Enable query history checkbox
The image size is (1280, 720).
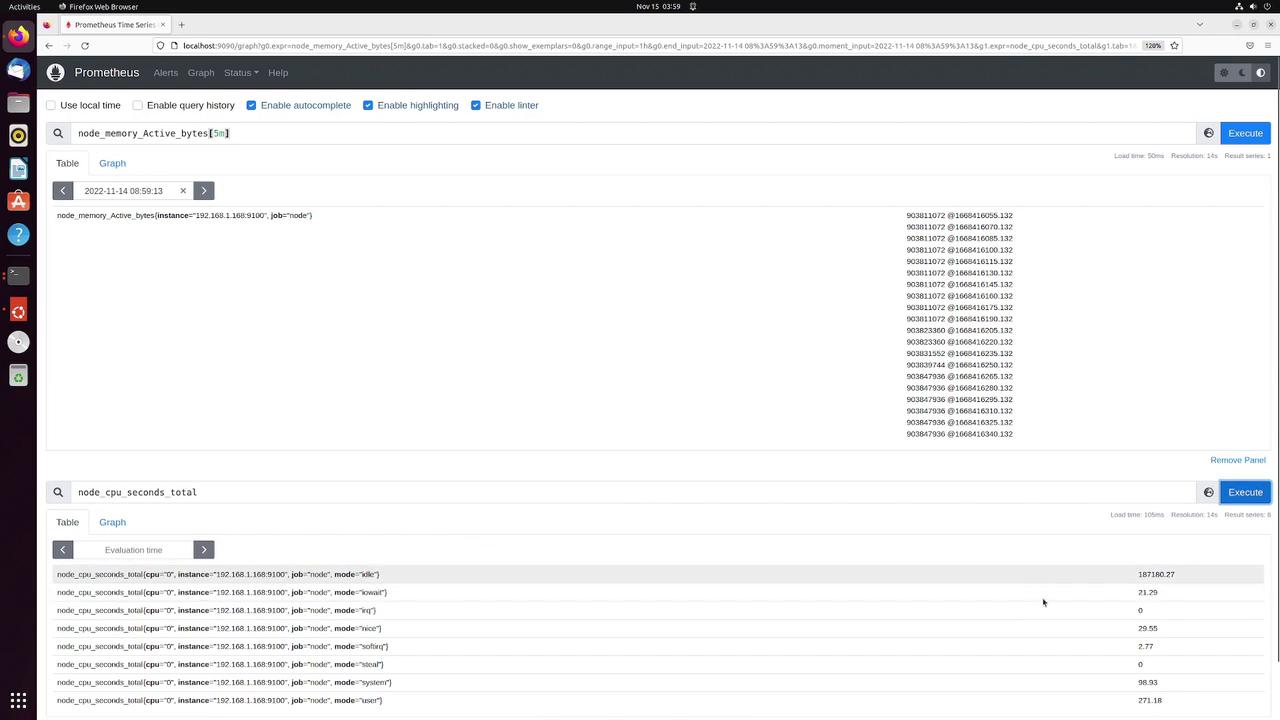click(138, 105)
